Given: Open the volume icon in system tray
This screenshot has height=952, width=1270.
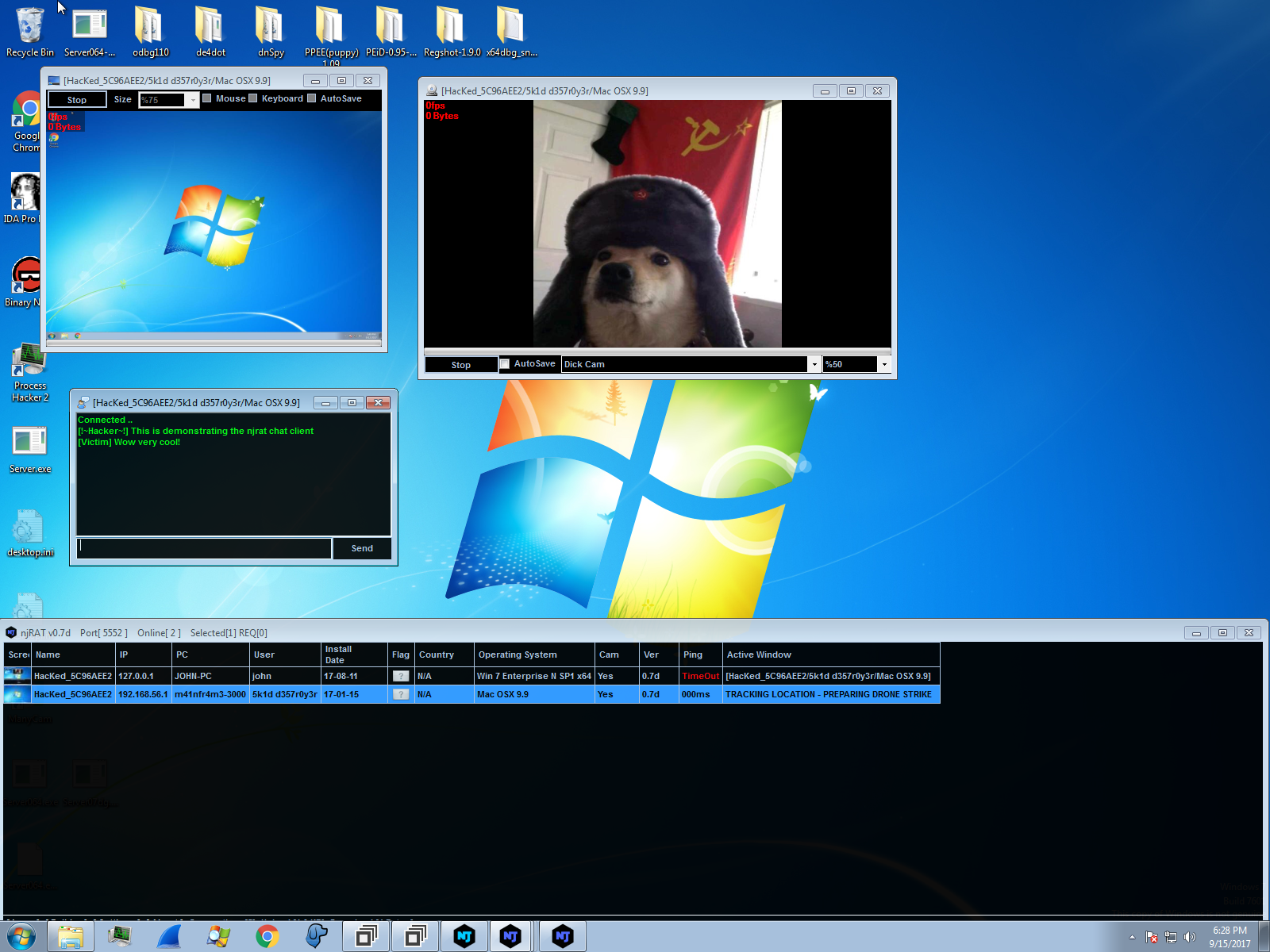Looking at the screenshot, I should tap(1189, 937).
